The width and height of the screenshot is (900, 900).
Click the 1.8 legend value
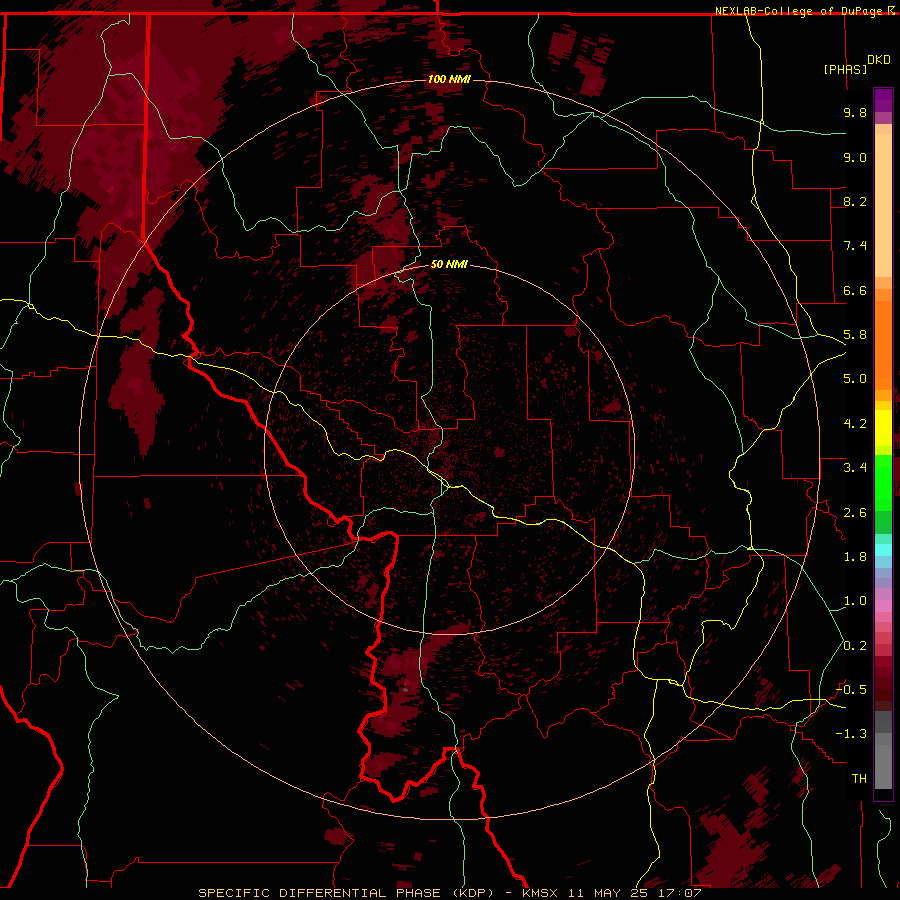pos(855,557)
